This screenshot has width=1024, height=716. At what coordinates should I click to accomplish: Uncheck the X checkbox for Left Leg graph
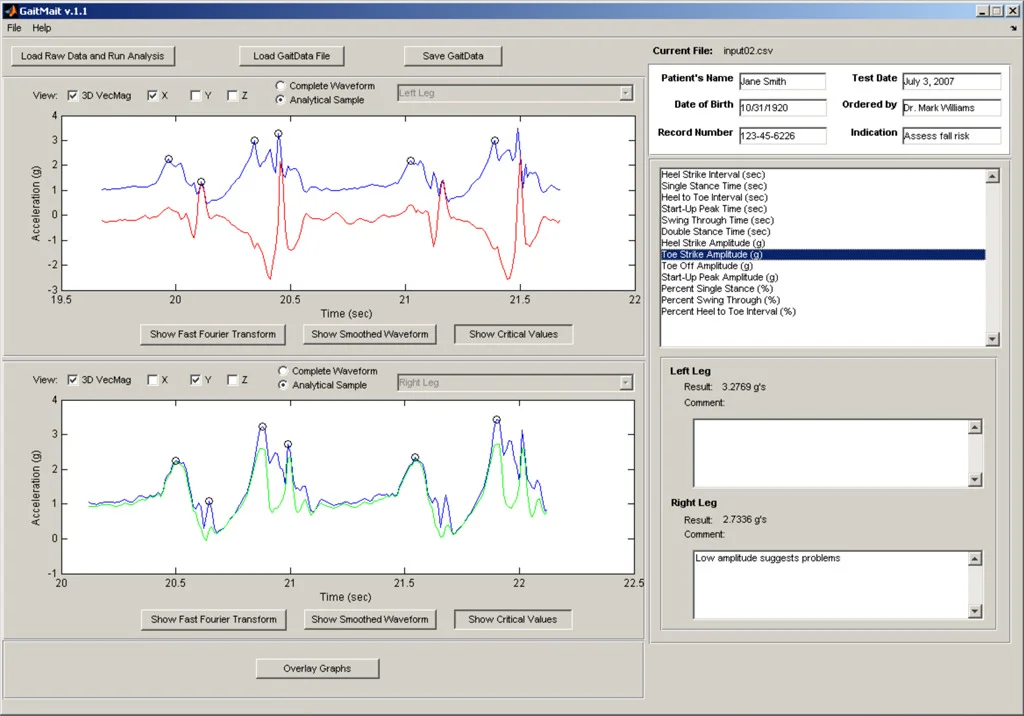point(152,95)
